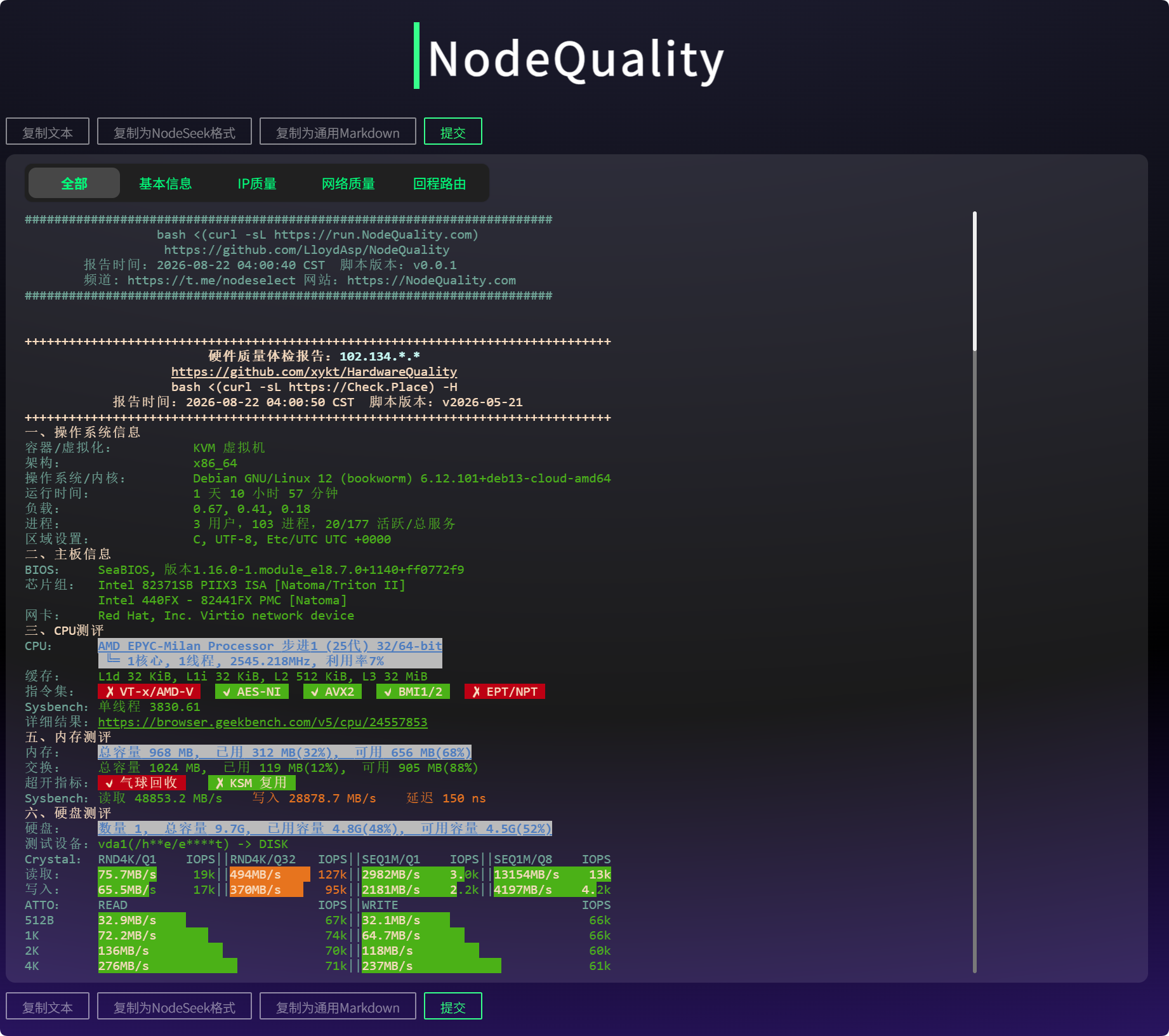Click the memory line 总容量 968 MB
The image size is (1169, 1036).
pos(285,753)
